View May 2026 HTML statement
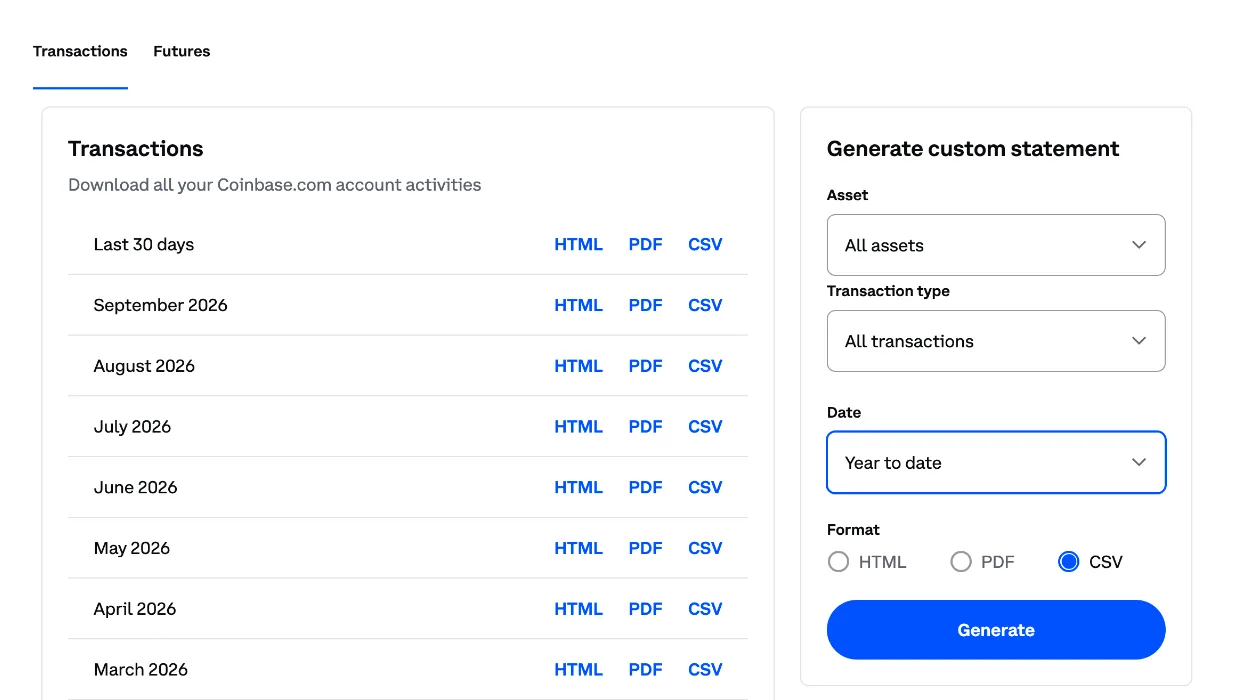 (x=578, y=548)
